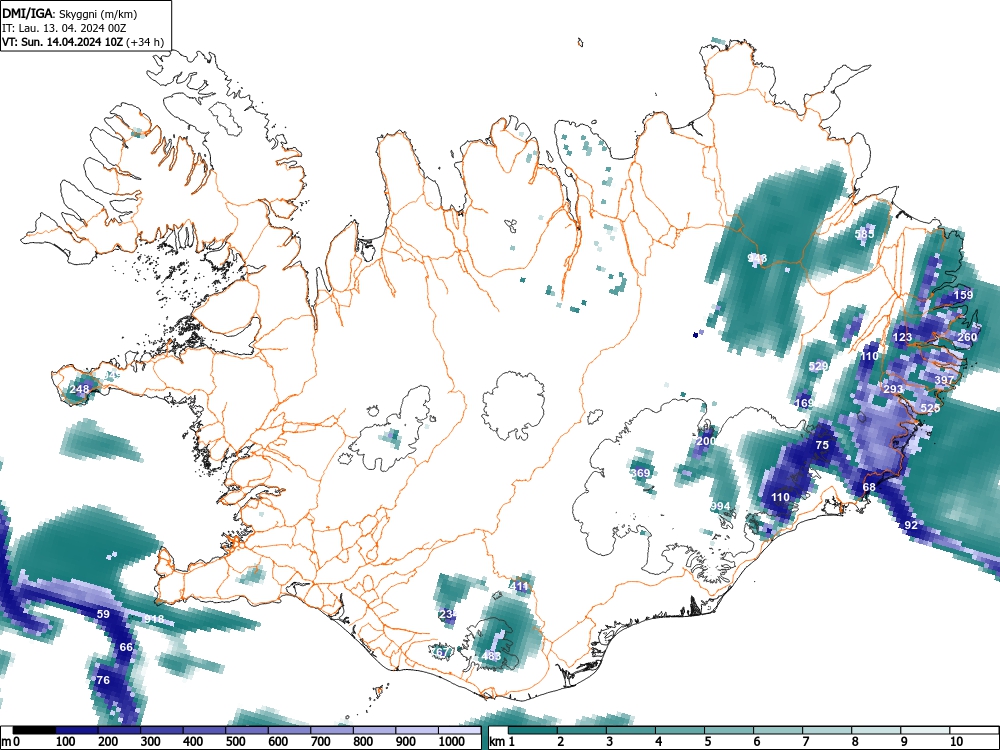Click the 68 value on the southeast coast
The width and height of the screenshot is (1000, 750).
click(x=869, y=487)
